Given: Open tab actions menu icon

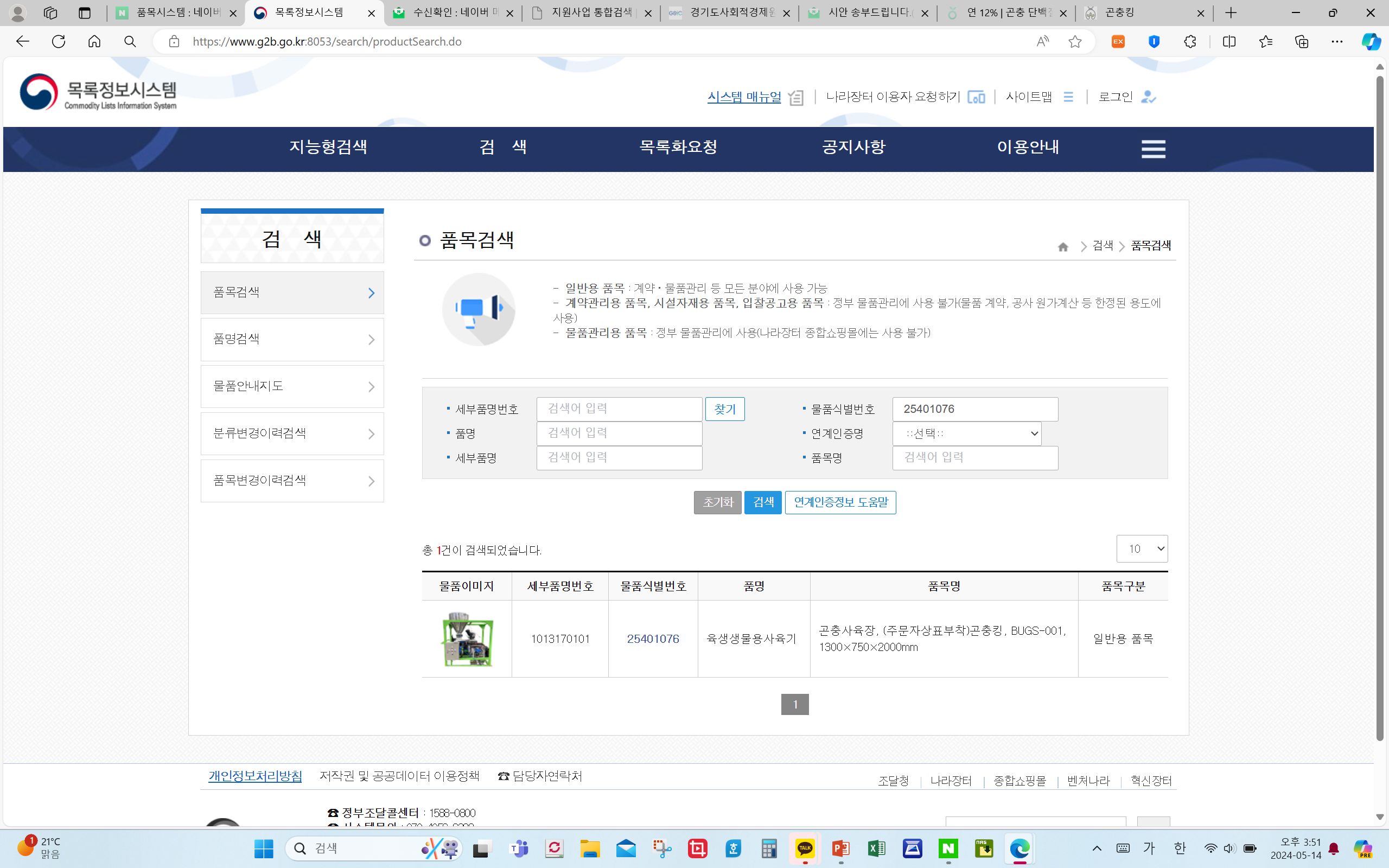Looking at the screenshot, I should [x=85, y=12].
